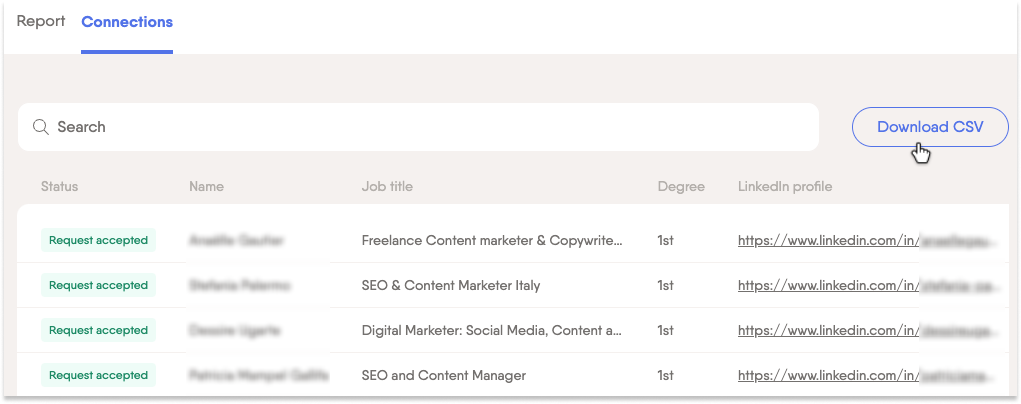
Task: Select the Connections tab
Action: point(127,22)
